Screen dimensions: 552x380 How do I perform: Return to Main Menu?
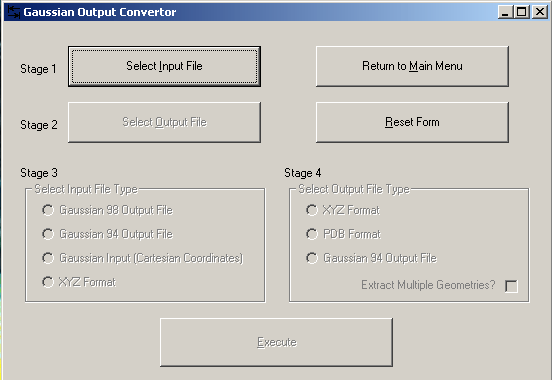tap(412, 66)
